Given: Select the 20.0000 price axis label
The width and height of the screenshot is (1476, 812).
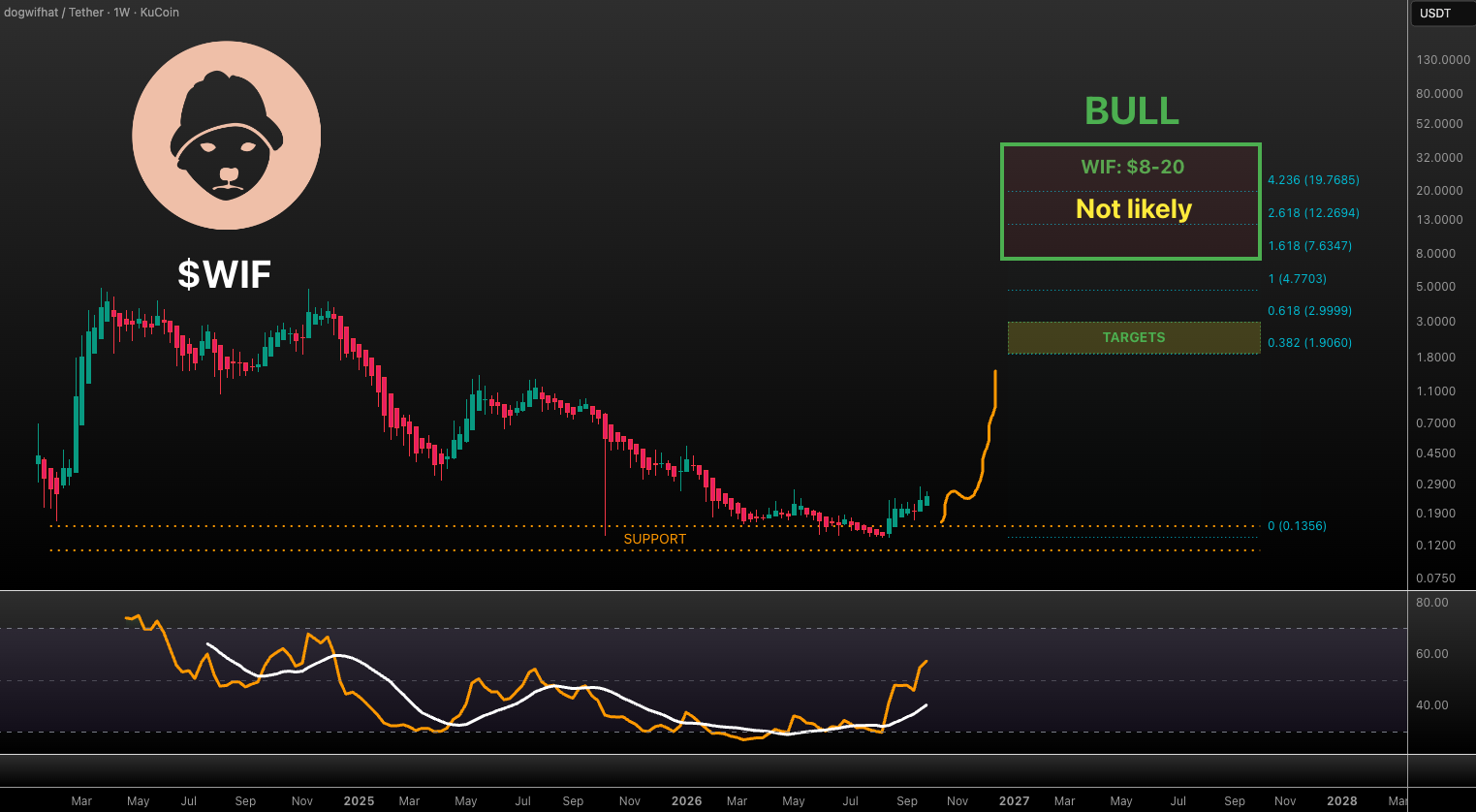Looking at the screenshot, I should [x=1439, y=191].
